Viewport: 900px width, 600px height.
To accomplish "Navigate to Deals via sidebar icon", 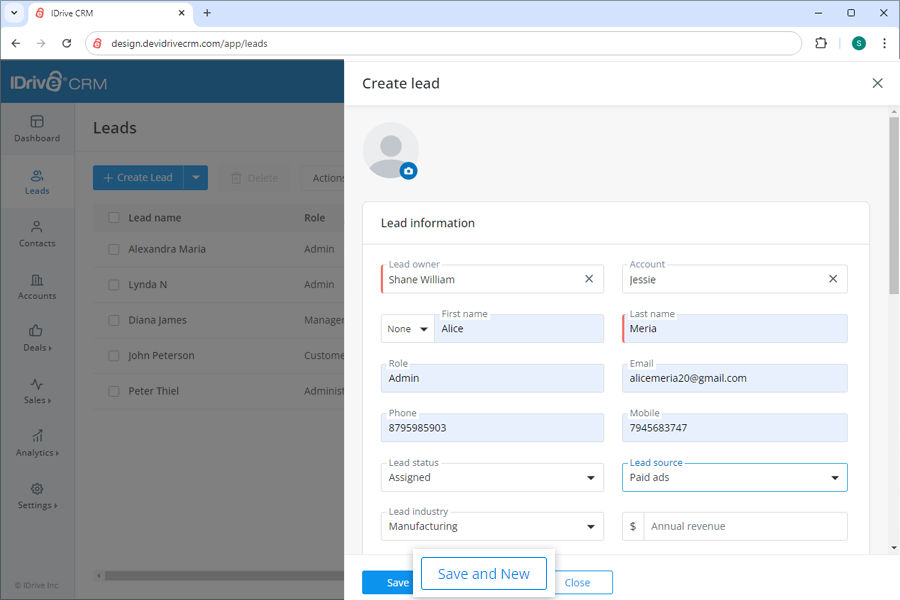I will coord(37,340).
